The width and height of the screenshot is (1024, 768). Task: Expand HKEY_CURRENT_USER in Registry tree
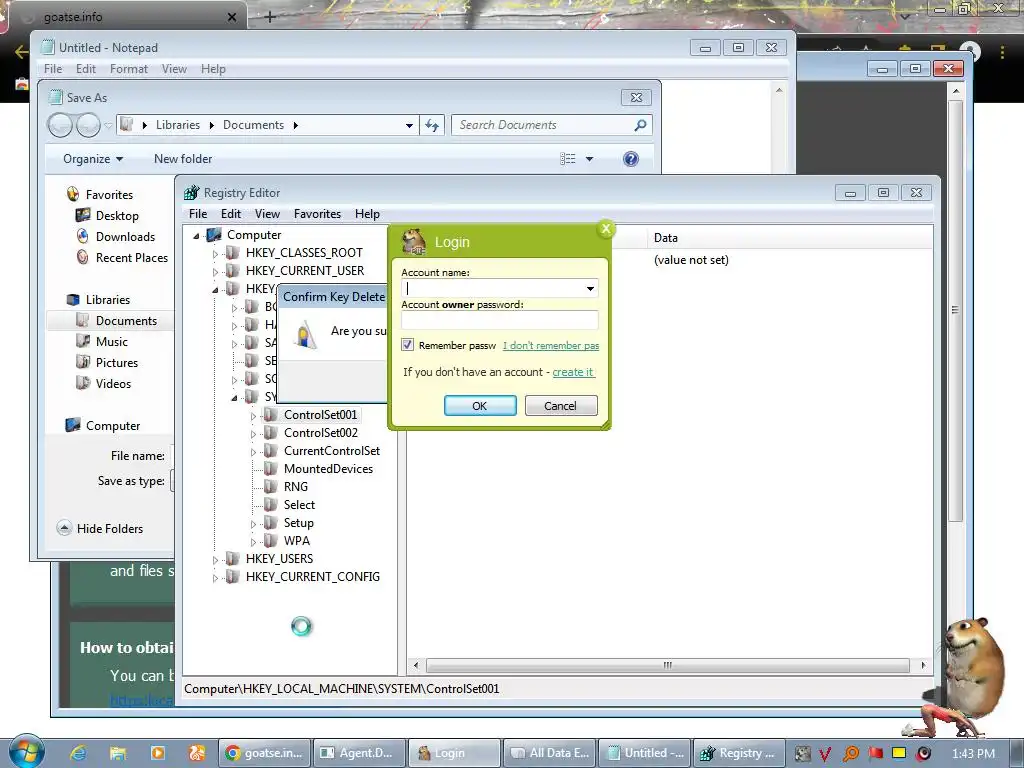215,271
